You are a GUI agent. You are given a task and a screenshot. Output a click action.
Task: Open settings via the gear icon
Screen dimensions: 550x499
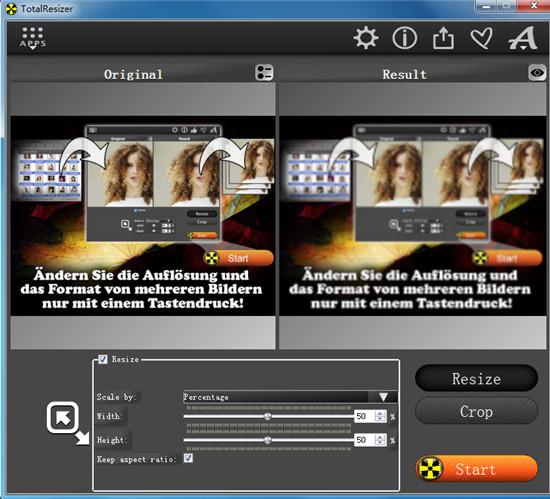(366, 37)
